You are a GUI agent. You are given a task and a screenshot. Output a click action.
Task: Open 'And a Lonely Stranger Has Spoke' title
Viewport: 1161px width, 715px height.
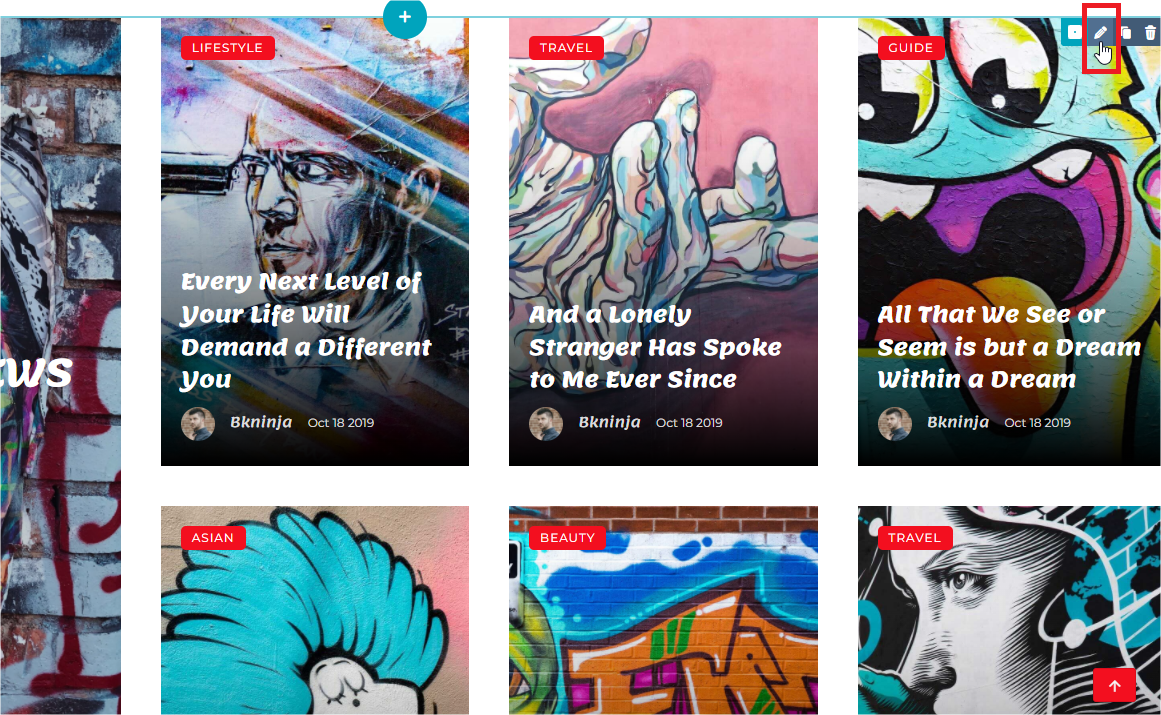pyautogui.click(x=655, y=347)
